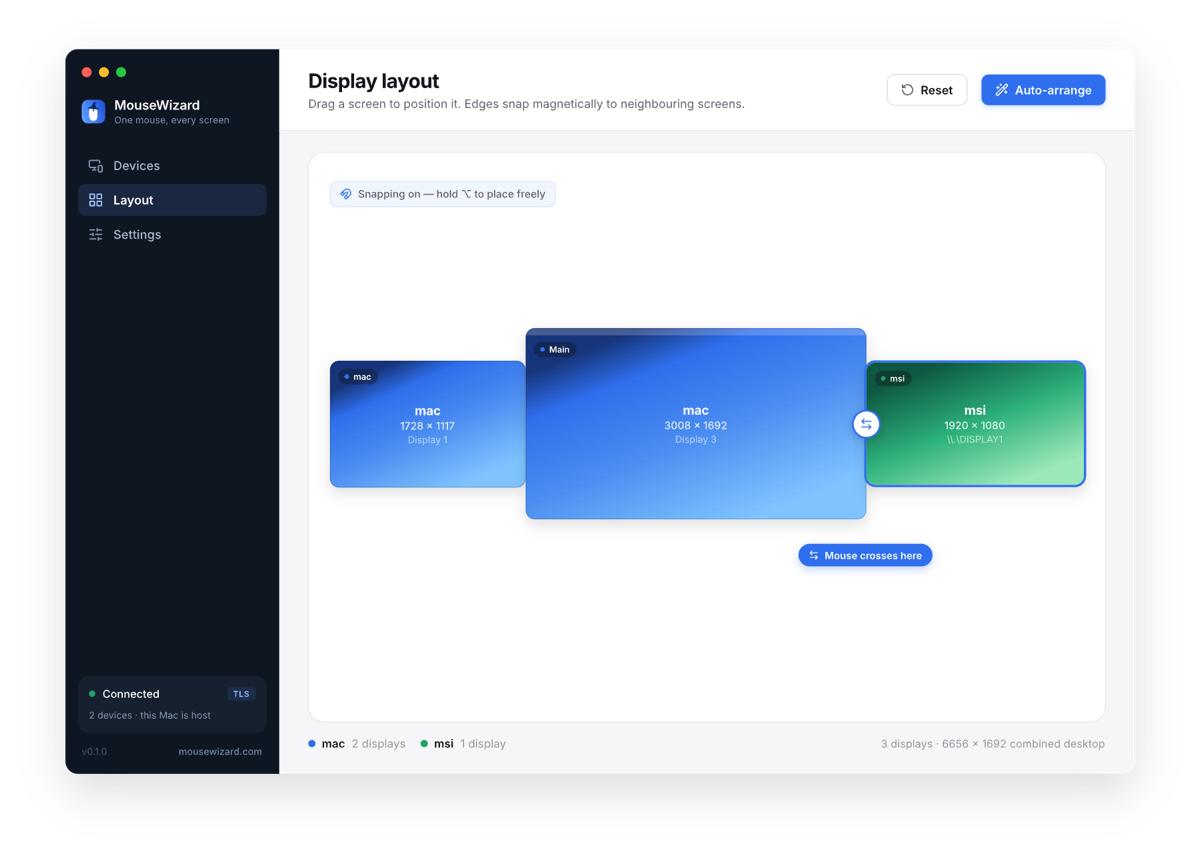Click the Devices monitor icon in sidebar
Image resolution: width=1200 pixels, height=856 pixels.
click(96, 166)
